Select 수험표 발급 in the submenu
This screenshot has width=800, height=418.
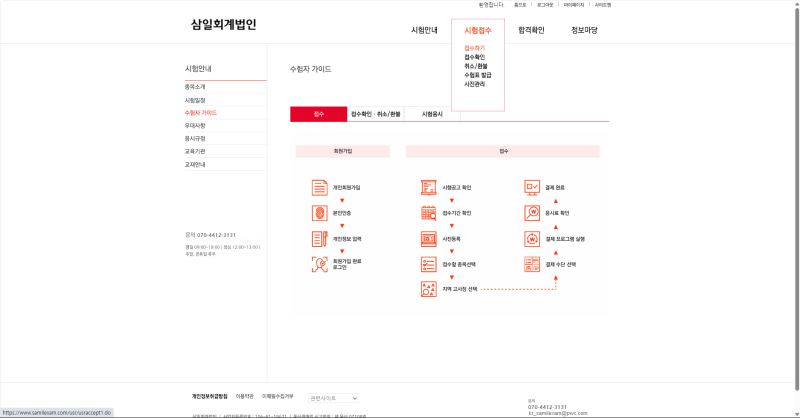(x=478, y=75)
